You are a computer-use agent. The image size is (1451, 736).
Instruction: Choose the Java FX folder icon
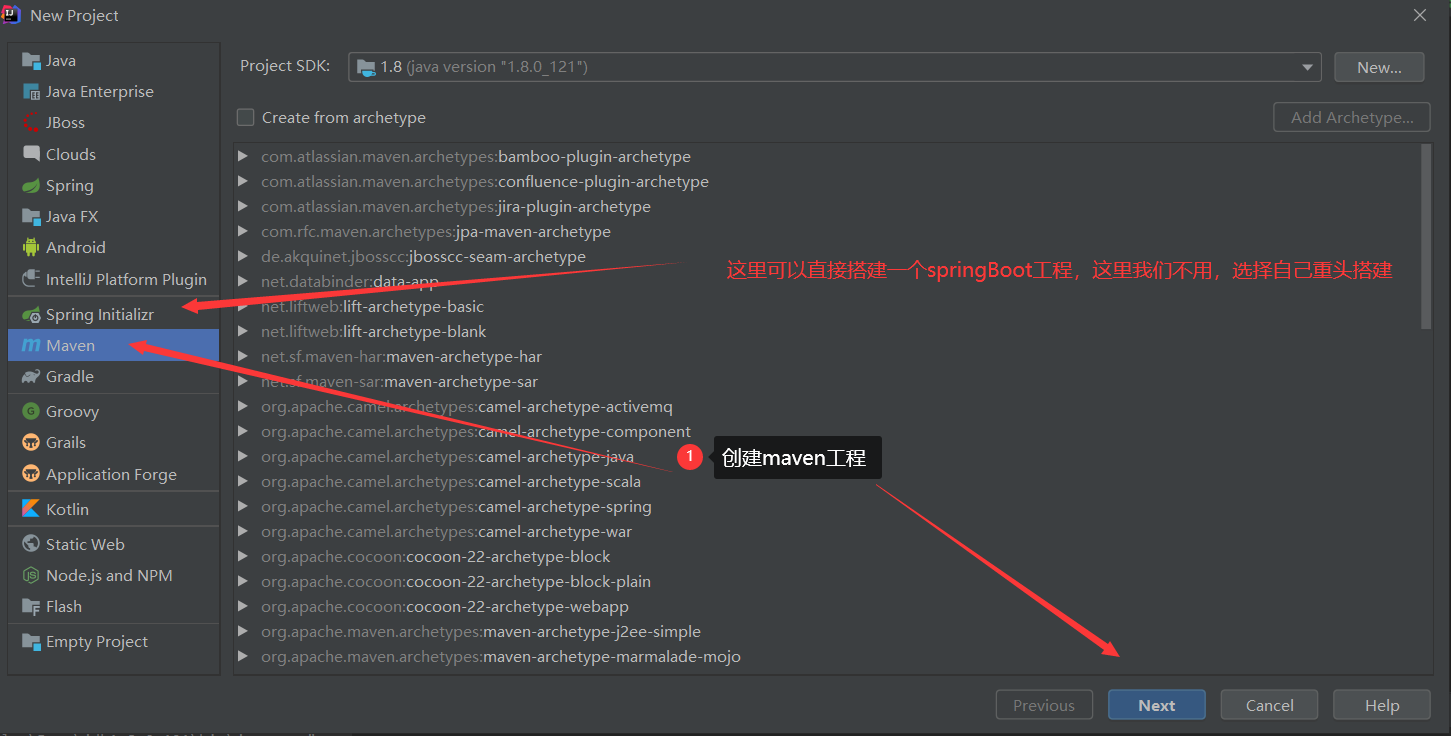tap(31, 217)
